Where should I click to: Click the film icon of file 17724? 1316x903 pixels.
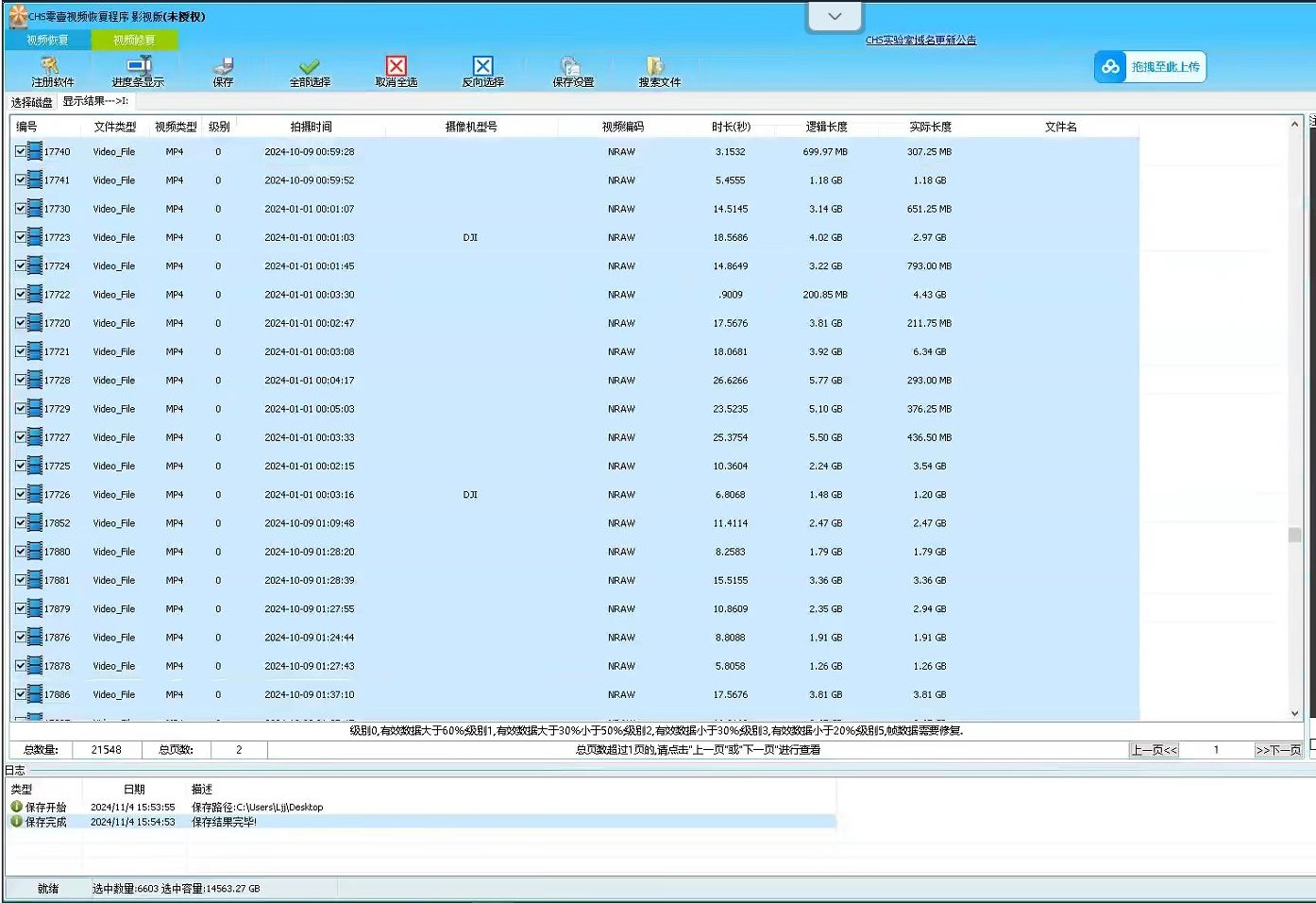35,265
